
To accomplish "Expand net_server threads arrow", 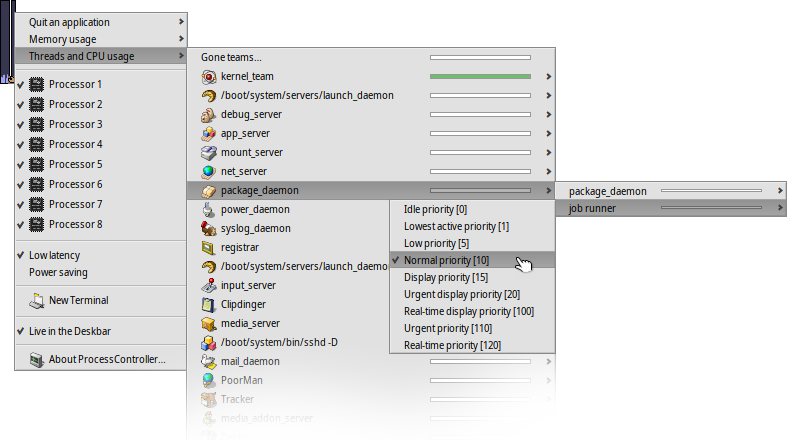I will pyautogui.click(x=549, y=172).
